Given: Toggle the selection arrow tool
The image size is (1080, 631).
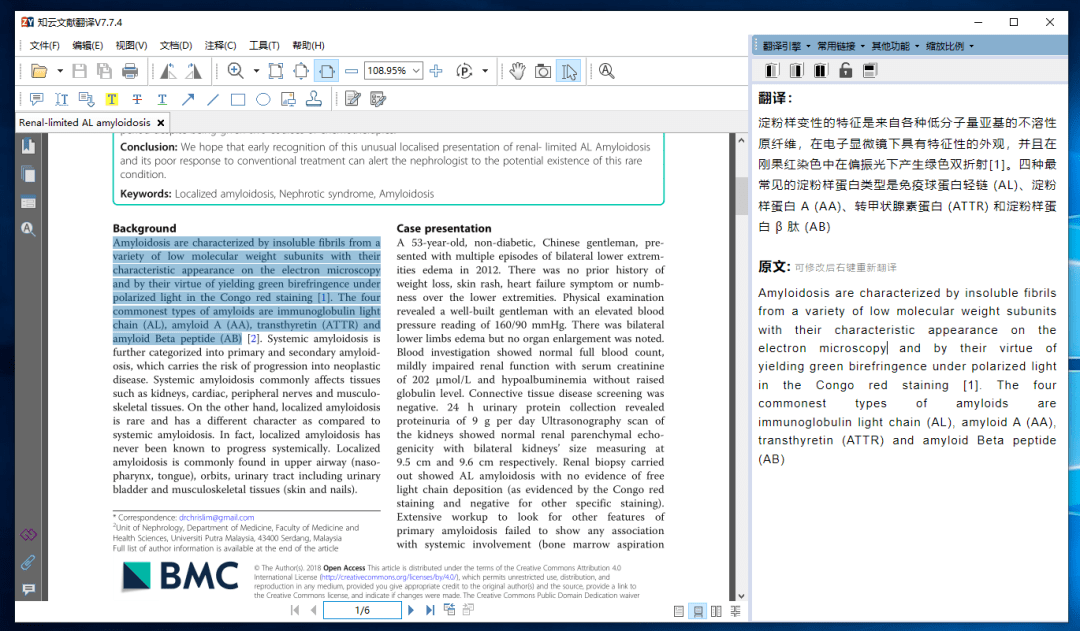Looking at the screenshot, I should pos(570,71).
